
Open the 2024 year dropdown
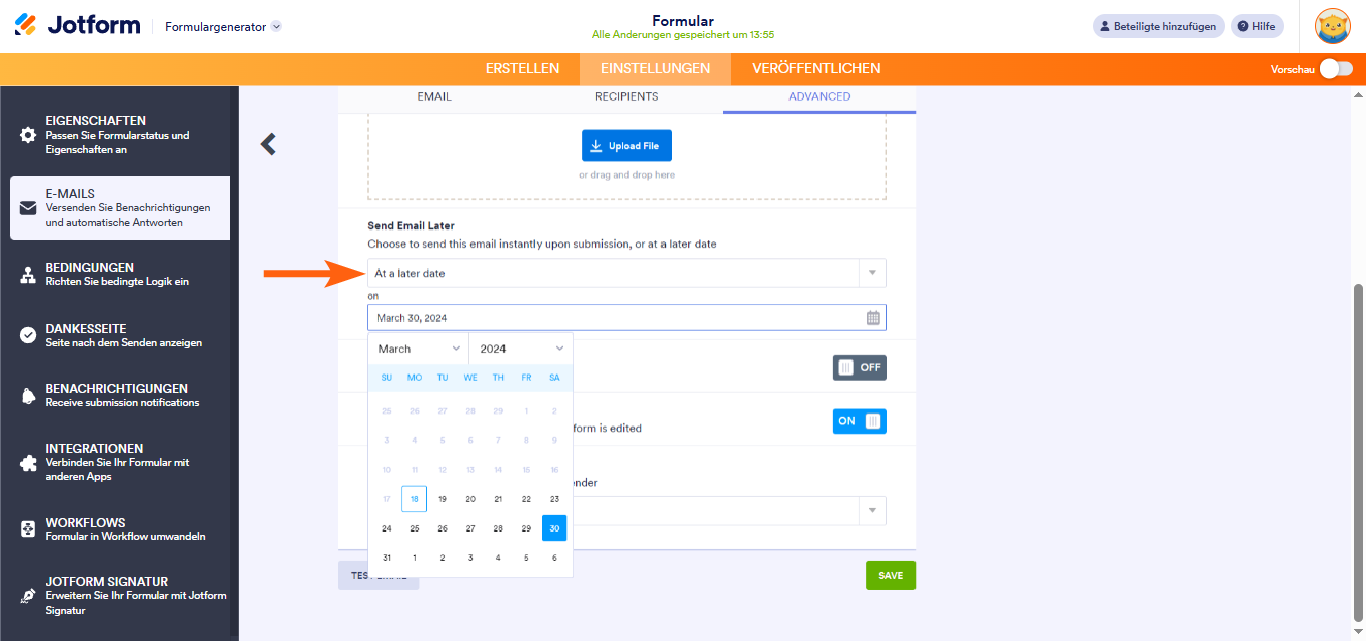521,349
